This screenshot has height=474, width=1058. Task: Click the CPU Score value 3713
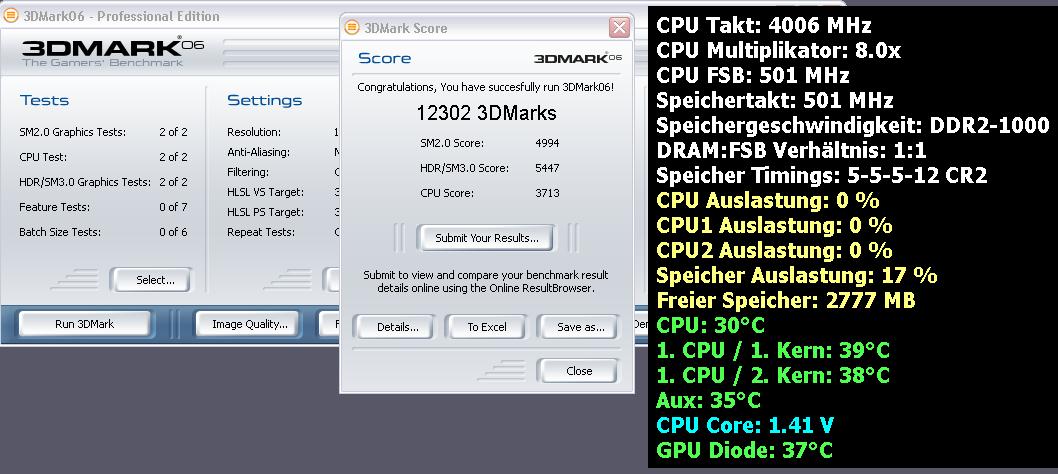pos(547,193)
